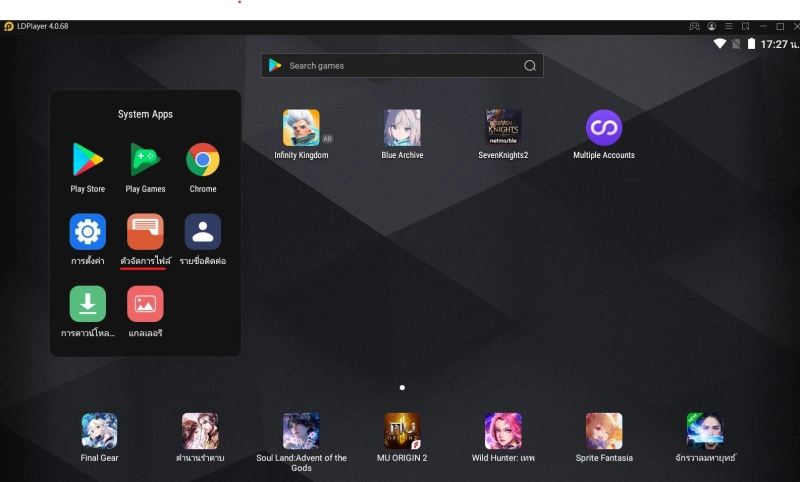
Task: Open the Settings gear app
Action: [x=87, y=232]
